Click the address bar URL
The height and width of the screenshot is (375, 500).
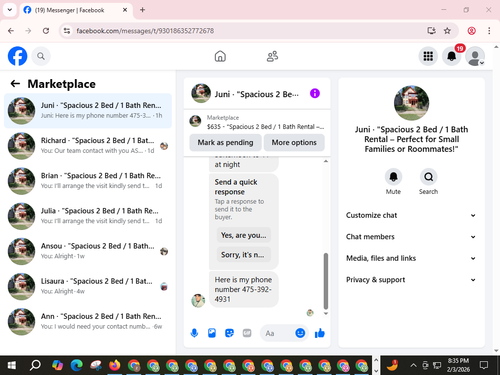(145, 31)
